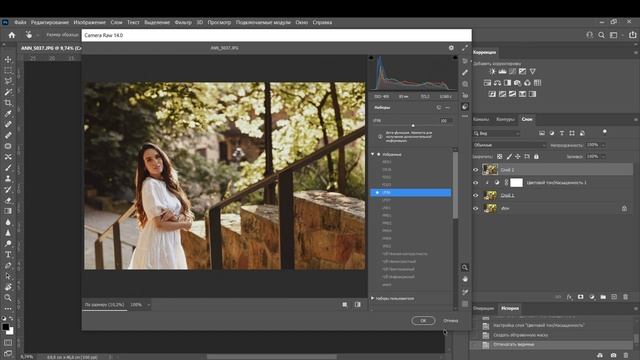
Task: Open the Фильтр menu
Action: click(x=183, y=22)
